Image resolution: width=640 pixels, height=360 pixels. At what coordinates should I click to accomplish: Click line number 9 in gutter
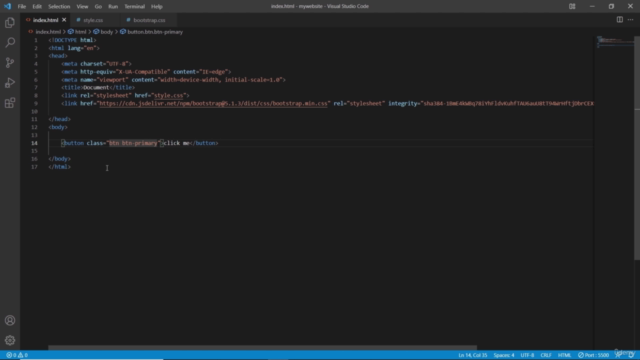coord(36,103)
